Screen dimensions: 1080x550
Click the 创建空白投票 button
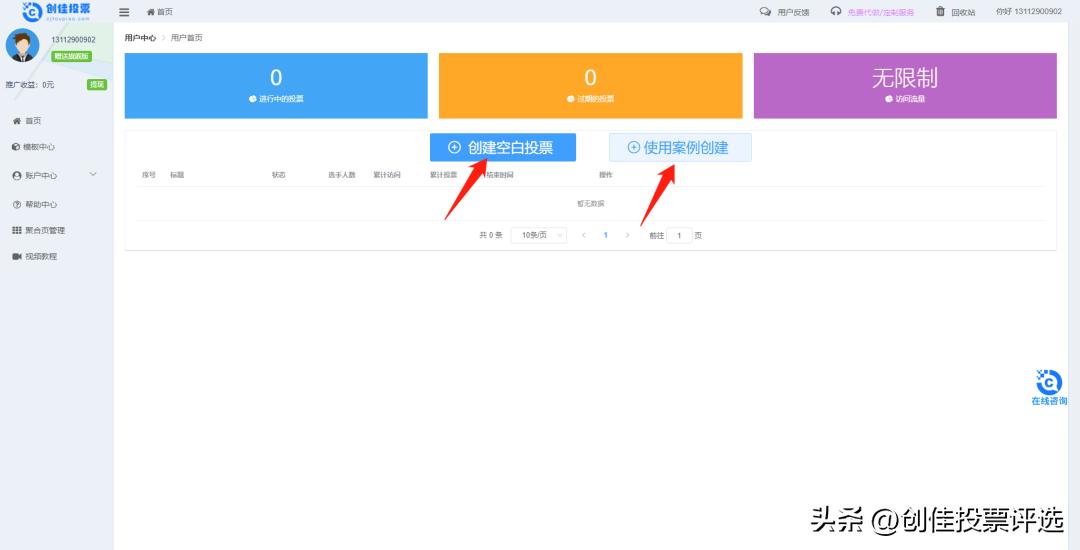503,147
